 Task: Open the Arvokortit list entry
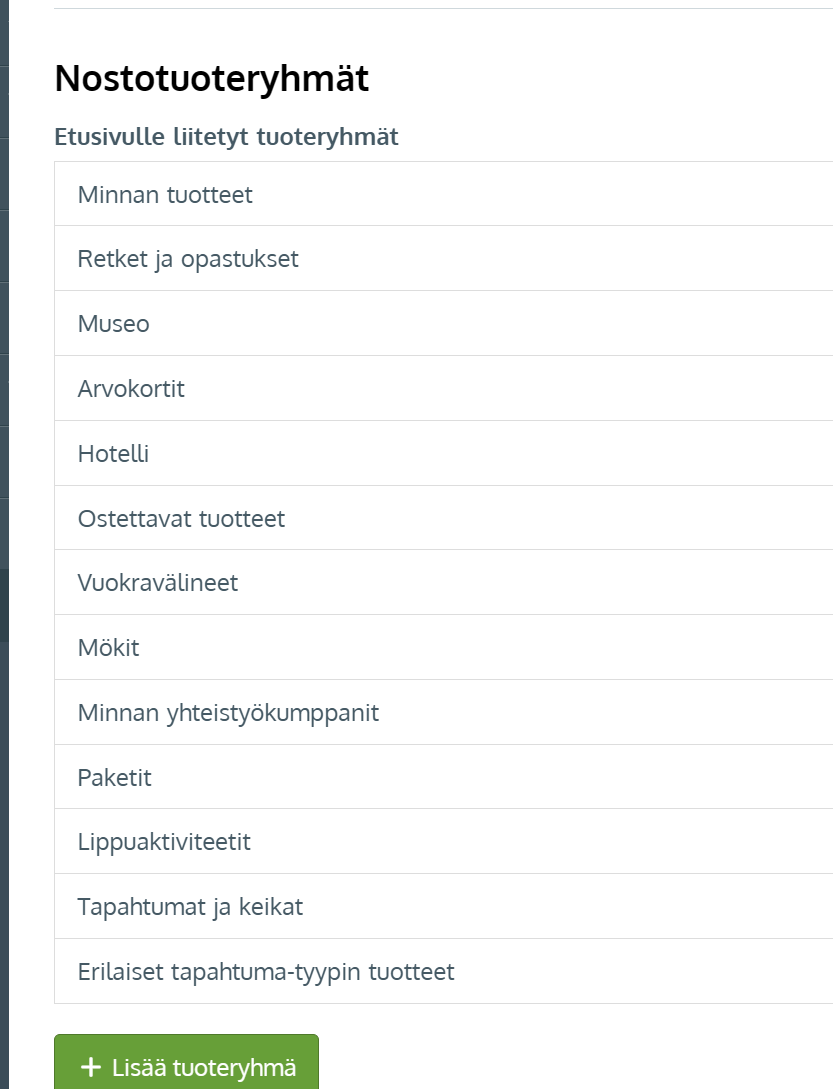443,388
